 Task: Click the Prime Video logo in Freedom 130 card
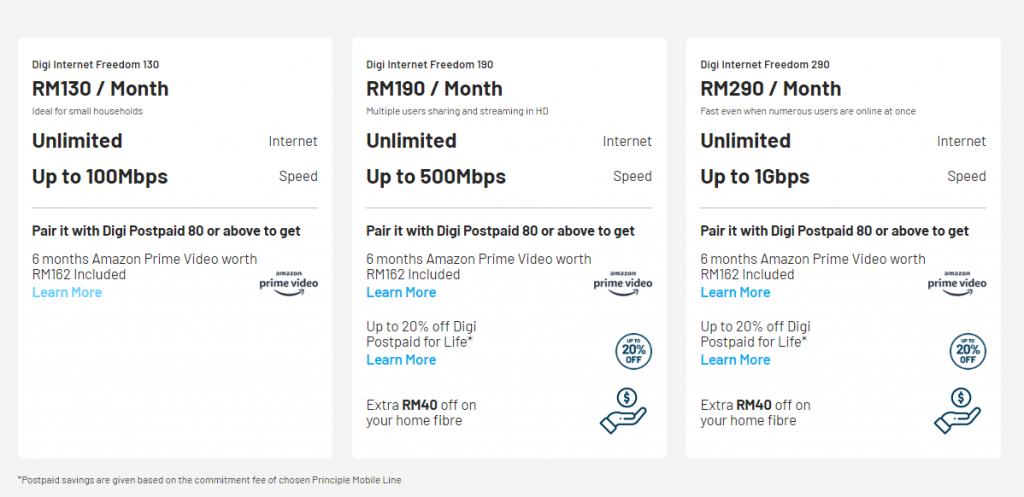tap(288, 282)
